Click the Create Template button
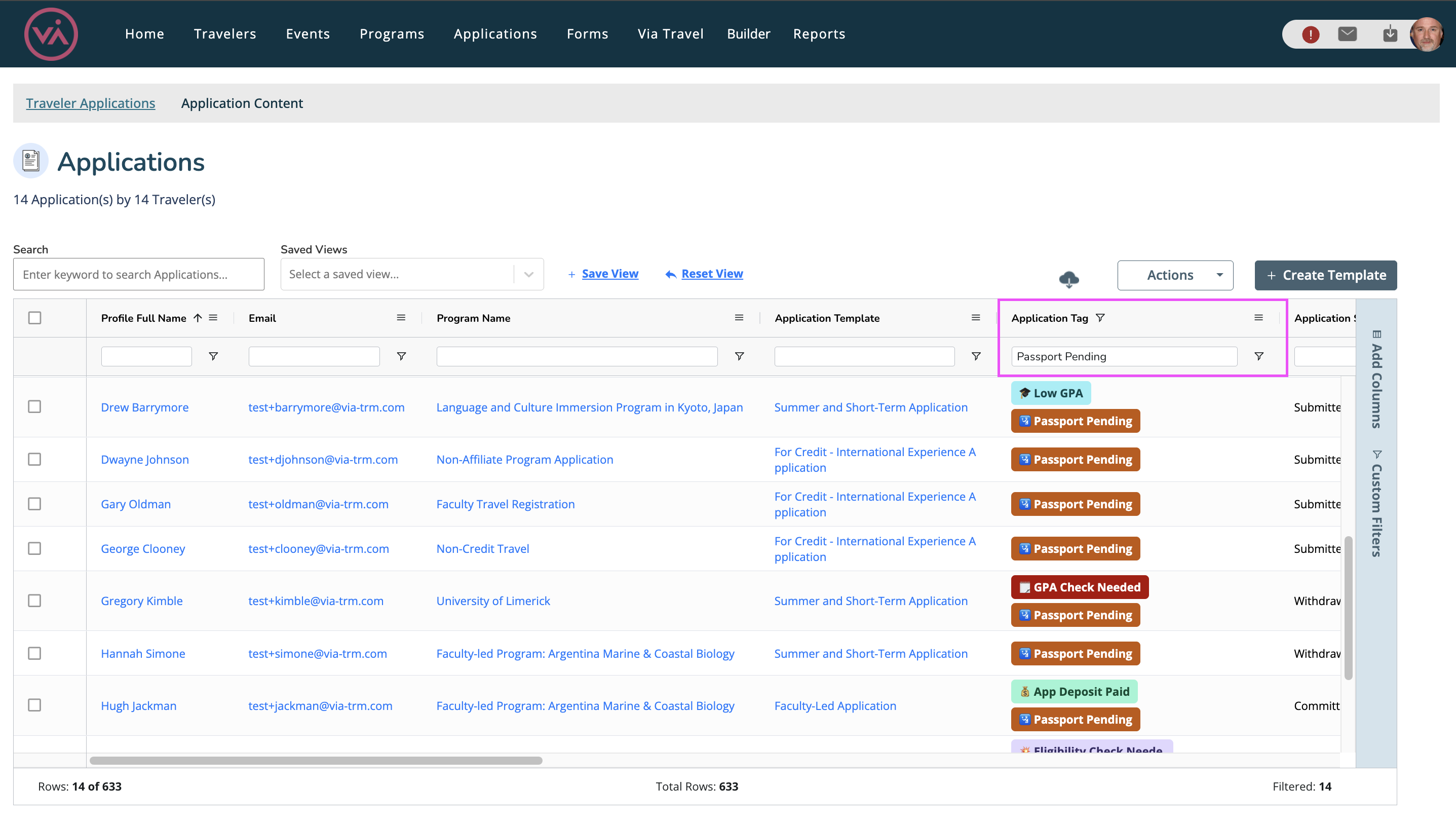The image size is (1456, 824). point(1325,275)
